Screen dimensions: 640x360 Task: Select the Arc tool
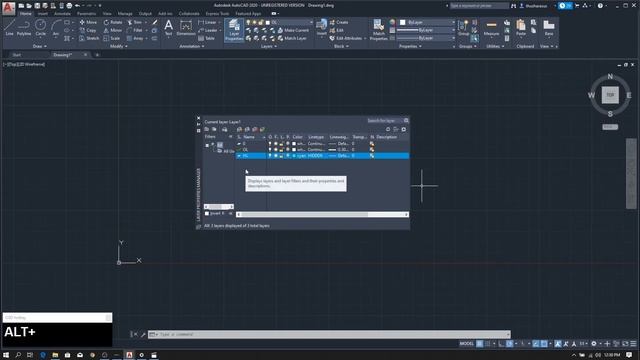pyautogui.click(x=56, y=28)
